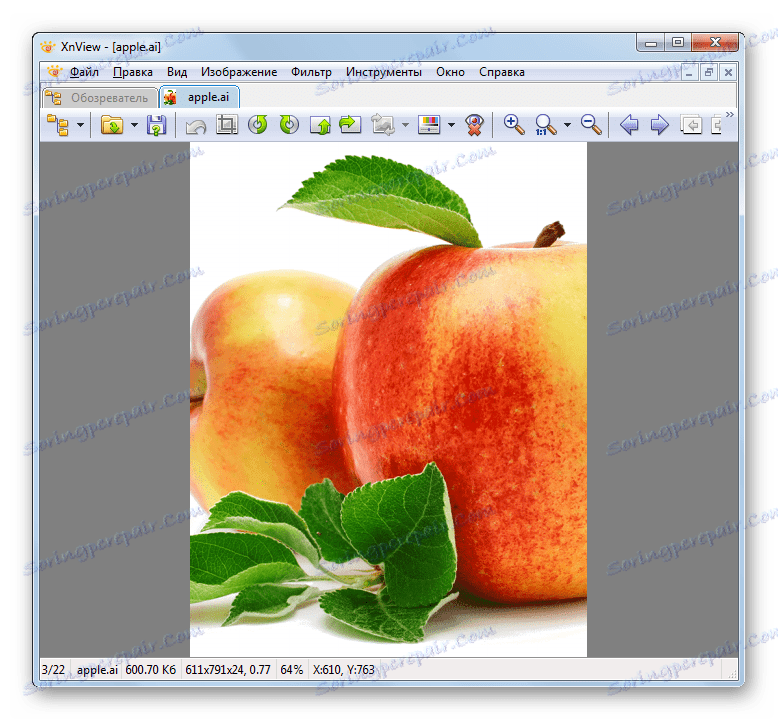Viewport: 778px width, 720px height.
Task: Rotate image counter-clockwise icon
Action: coord(258,125)
